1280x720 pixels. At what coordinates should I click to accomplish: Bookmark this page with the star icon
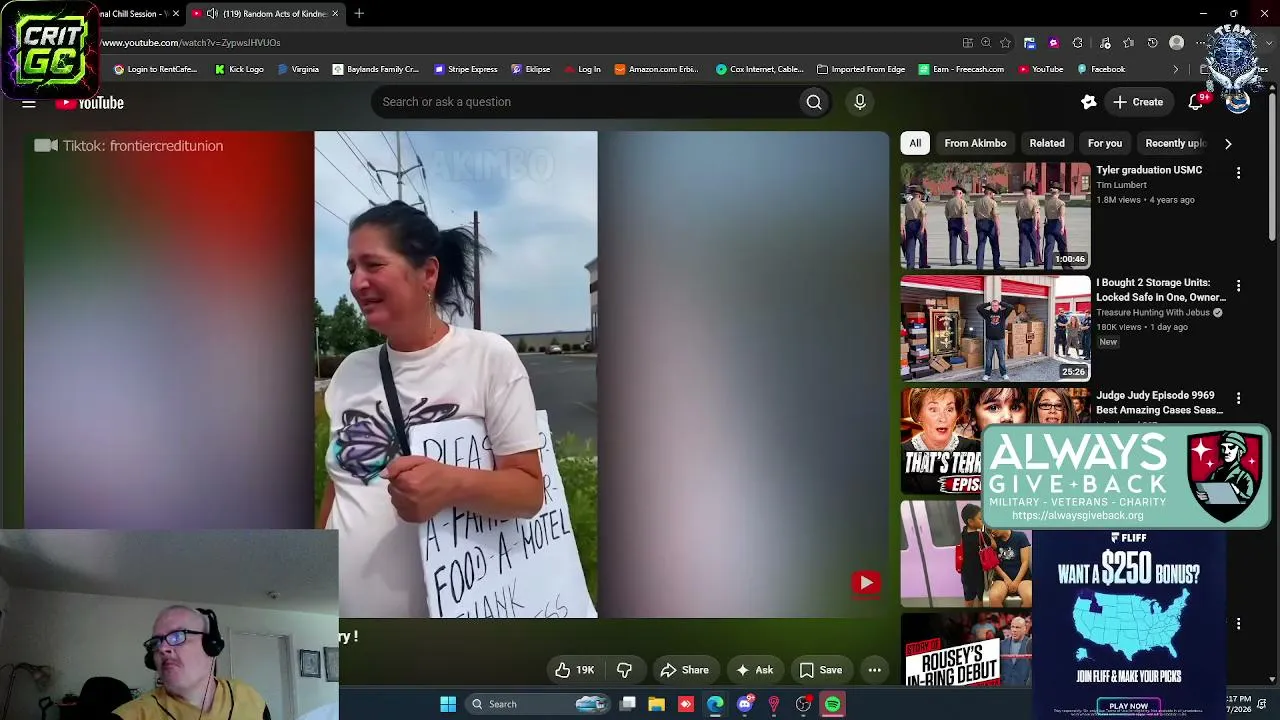1005,43
